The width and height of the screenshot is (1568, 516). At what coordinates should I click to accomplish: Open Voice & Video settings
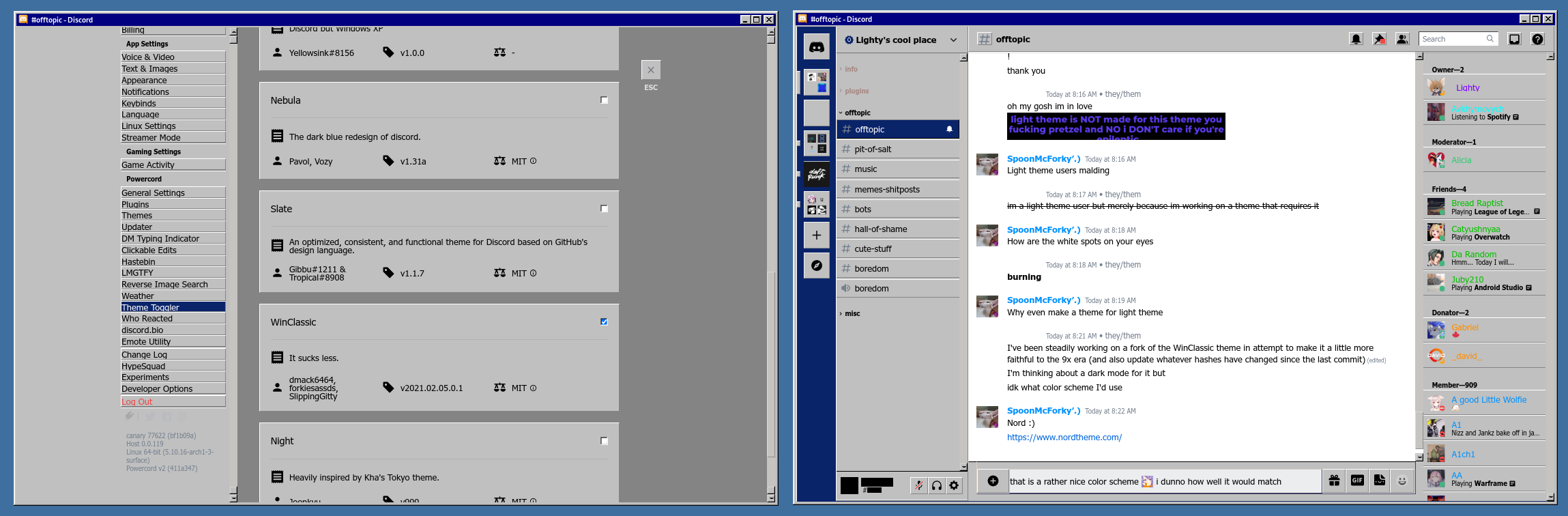tap(173, 57)
